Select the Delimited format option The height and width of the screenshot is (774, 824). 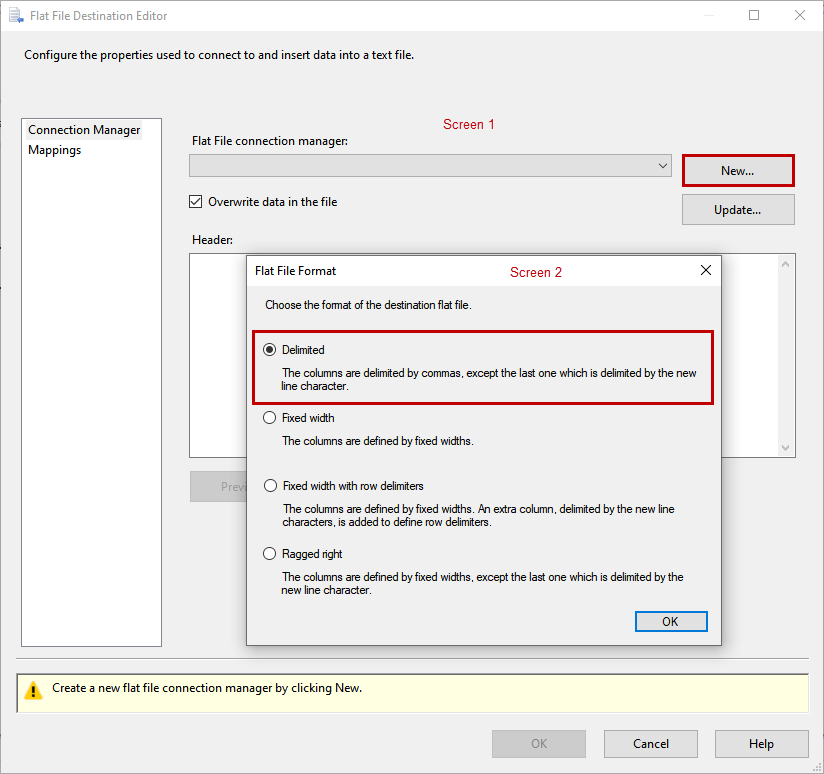click(x=269, y=349)
